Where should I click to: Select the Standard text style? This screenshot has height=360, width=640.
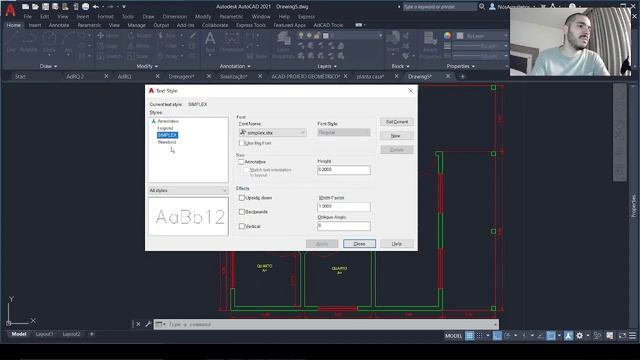click(x=167, y=142)
